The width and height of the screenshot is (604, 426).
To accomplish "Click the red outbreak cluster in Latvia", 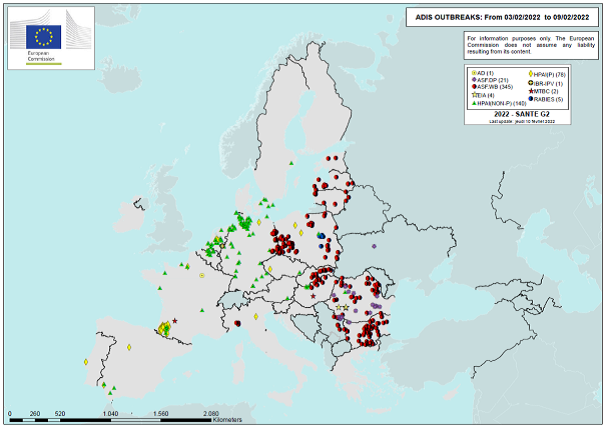I will 322,187.
